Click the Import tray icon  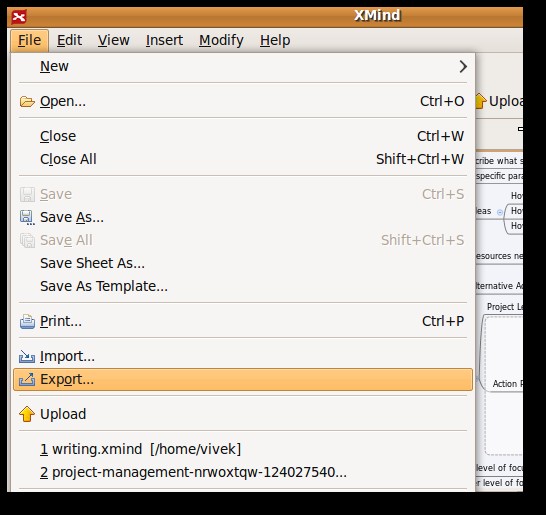click(27, 356)
